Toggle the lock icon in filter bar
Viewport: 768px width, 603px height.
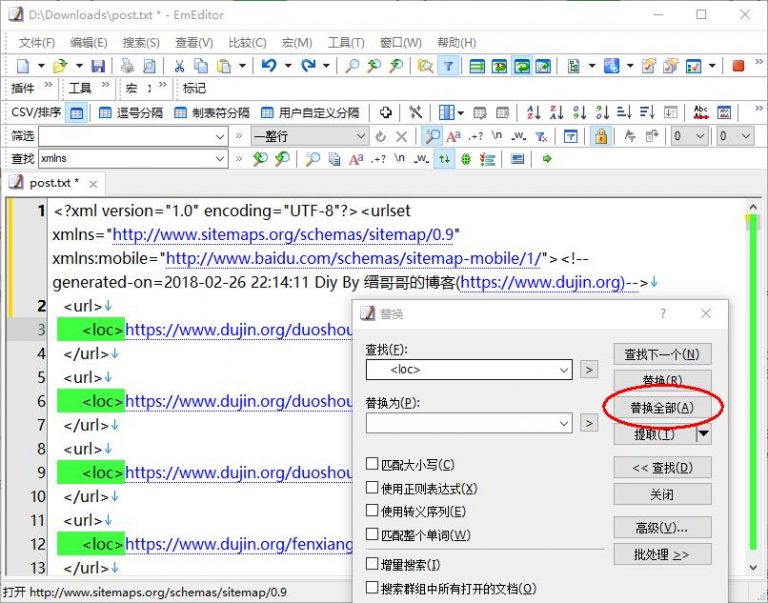(x=601, y=136)
